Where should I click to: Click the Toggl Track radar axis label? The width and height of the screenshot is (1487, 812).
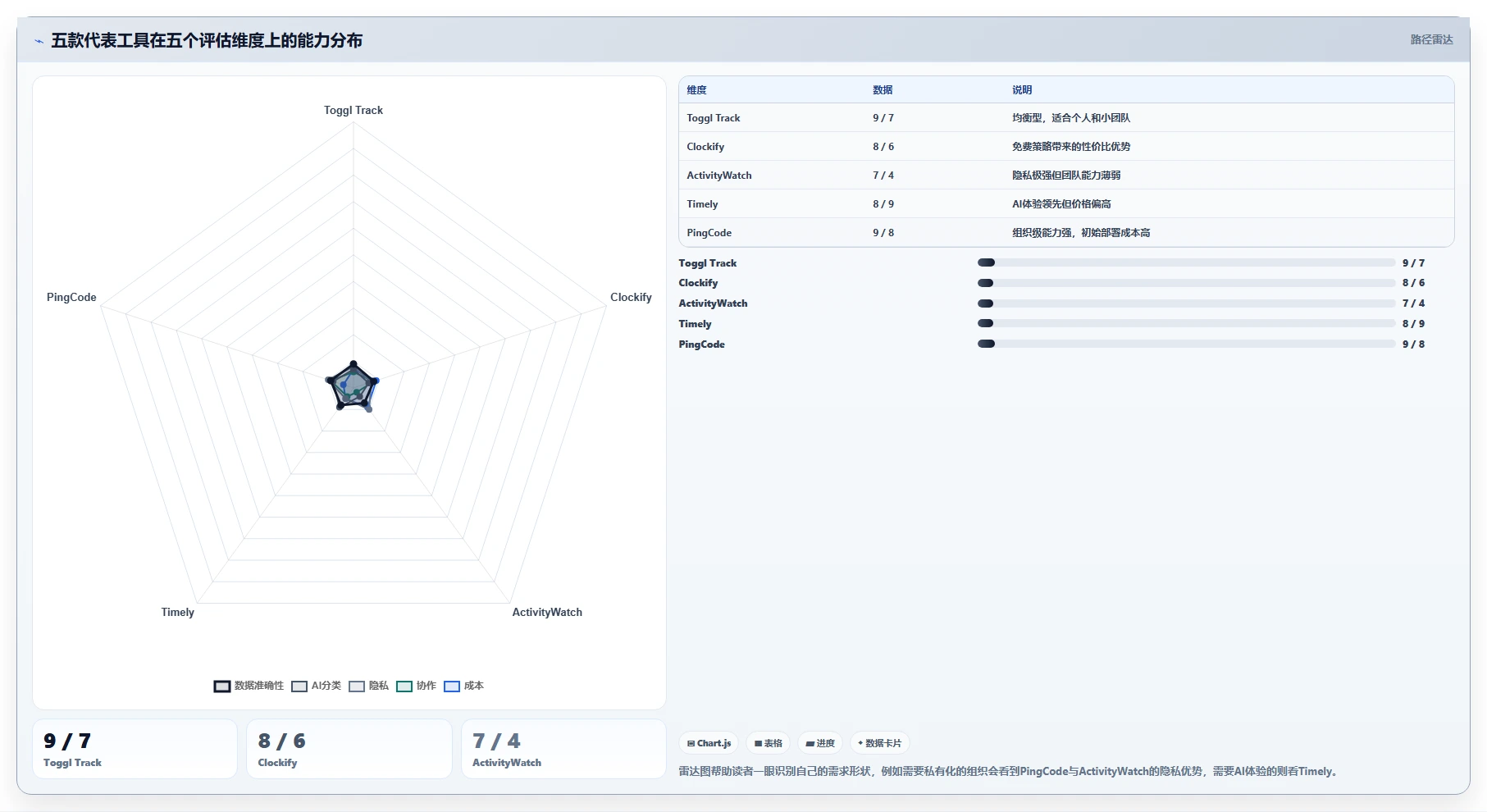pos(354,110)
